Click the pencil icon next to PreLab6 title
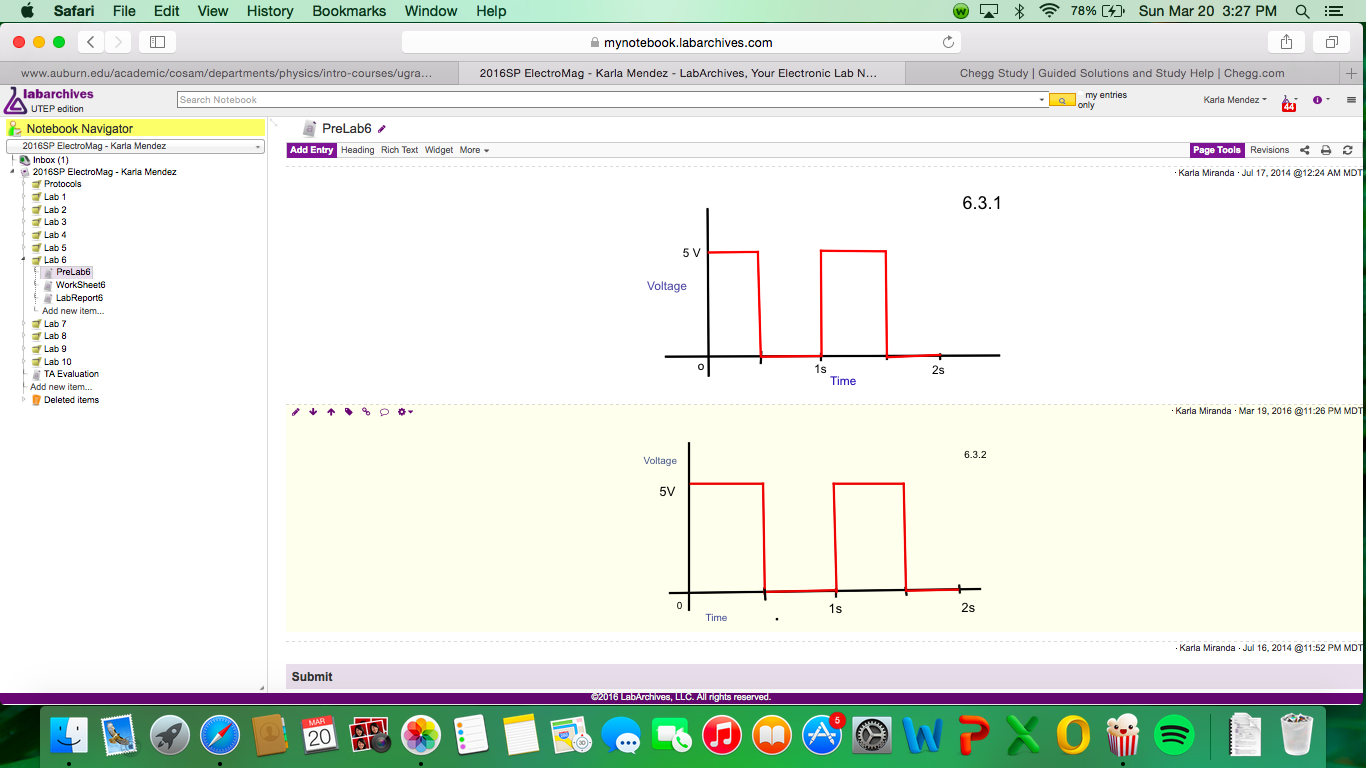1366x768 pixels. (x=382, y=129)
